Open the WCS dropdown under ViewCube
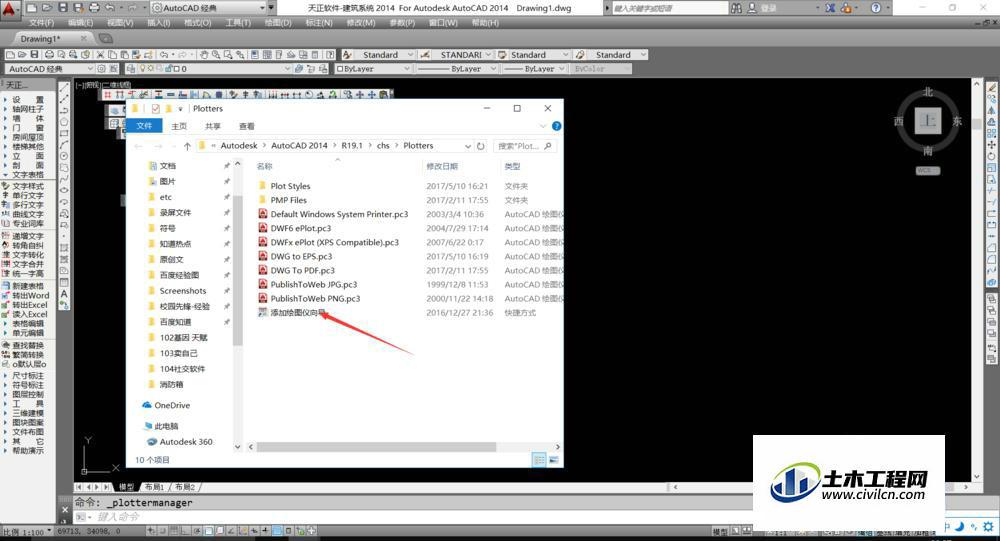Viewport: 1000px width, 541px height. tap(928, 170)
